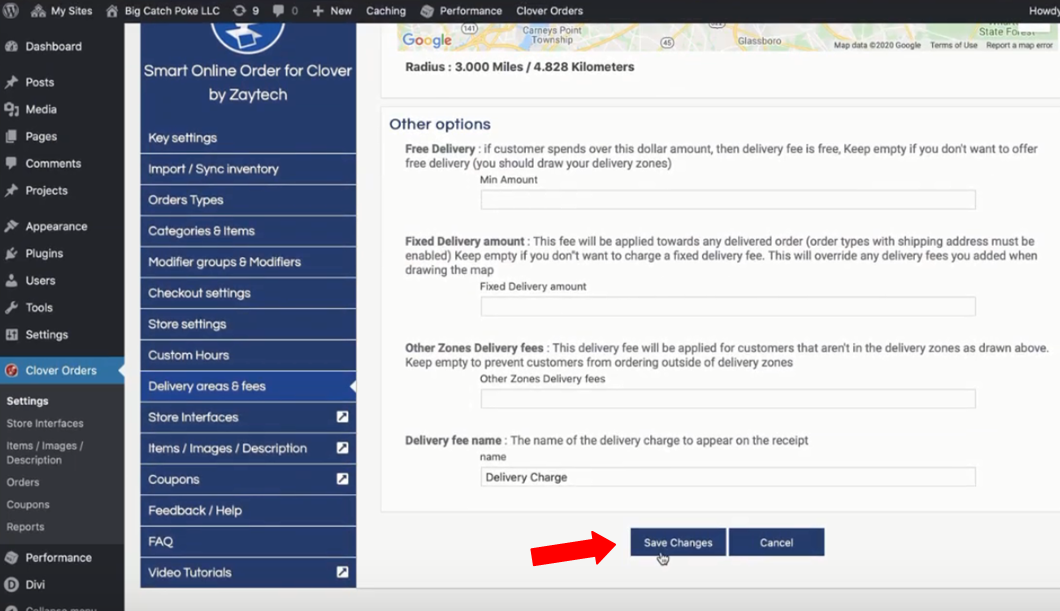Switch to Checkout settings

(248, 293)
